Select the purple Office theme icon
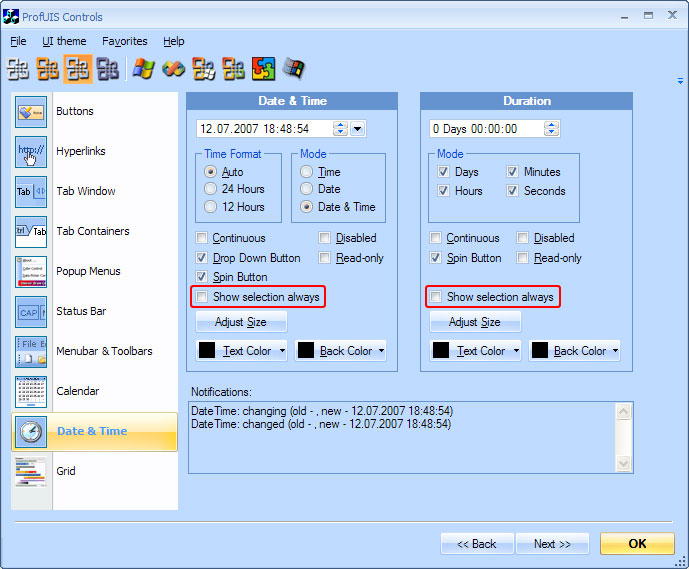Viewport: 689px width, 569px height. [x=108, y=69]
